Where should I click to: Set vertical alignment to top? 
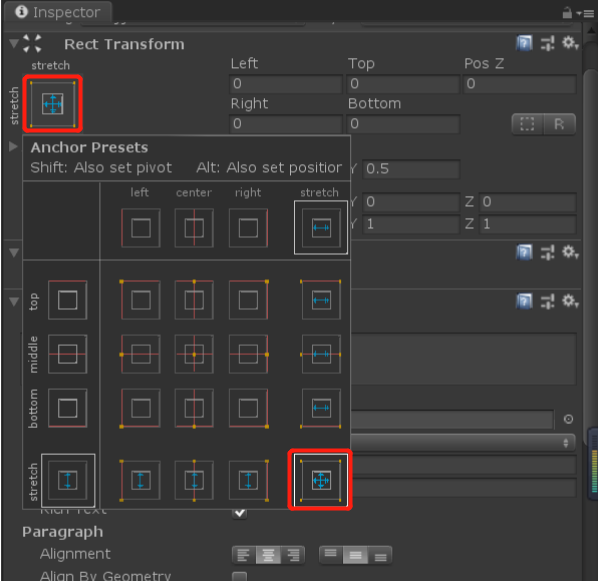[x=331, y=555]
